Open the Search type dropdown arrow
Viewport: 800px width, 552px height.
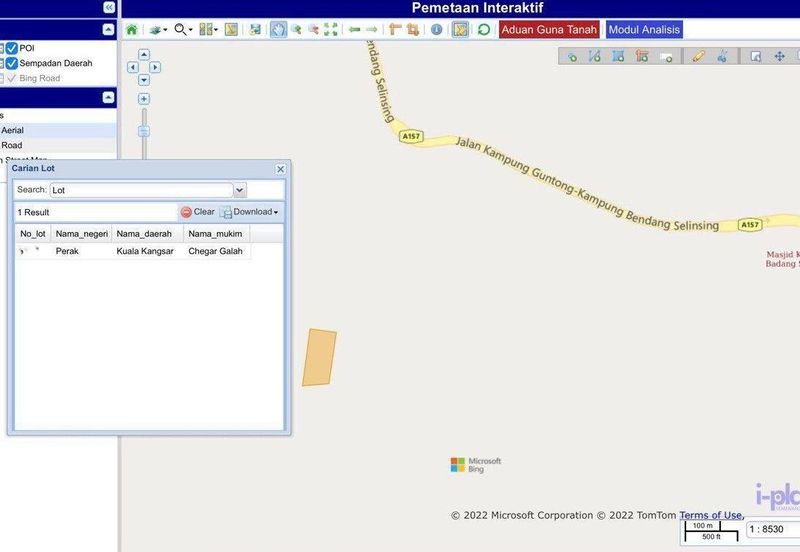pyautogui.click(x=239, y=190)
